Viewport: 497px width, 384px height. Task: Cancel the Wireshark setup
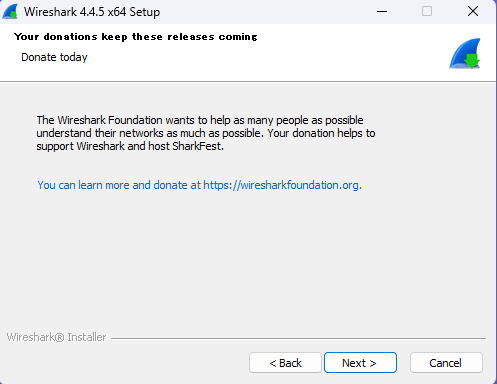[446, 362]
